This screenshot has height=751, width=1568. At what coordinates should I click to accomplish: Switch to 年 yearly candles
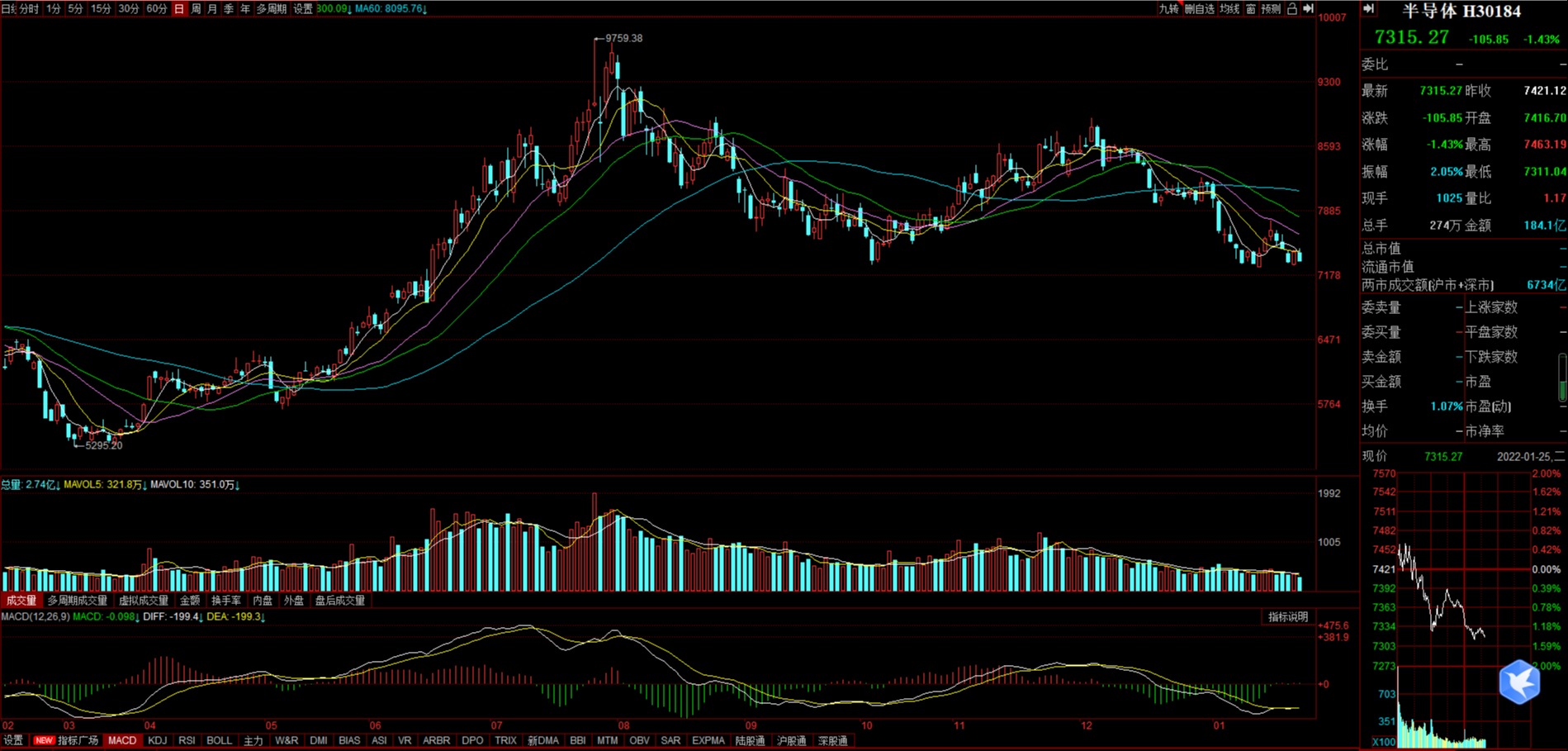pyautogui.click(x=244, y=8)
